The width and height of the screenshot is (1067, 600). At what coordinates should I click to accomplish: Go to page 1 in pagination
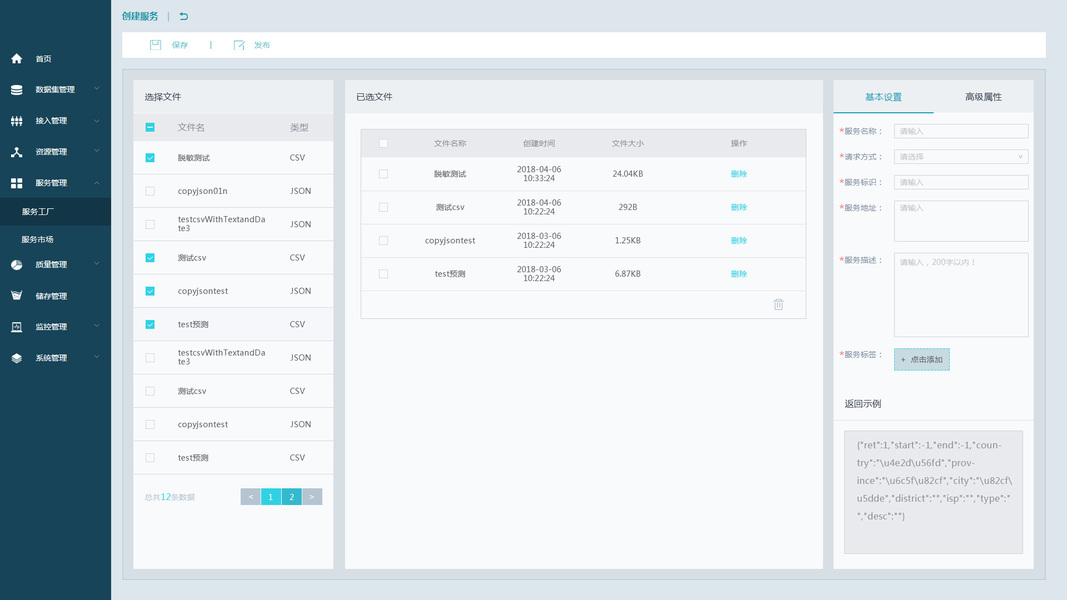pos(271,497)
